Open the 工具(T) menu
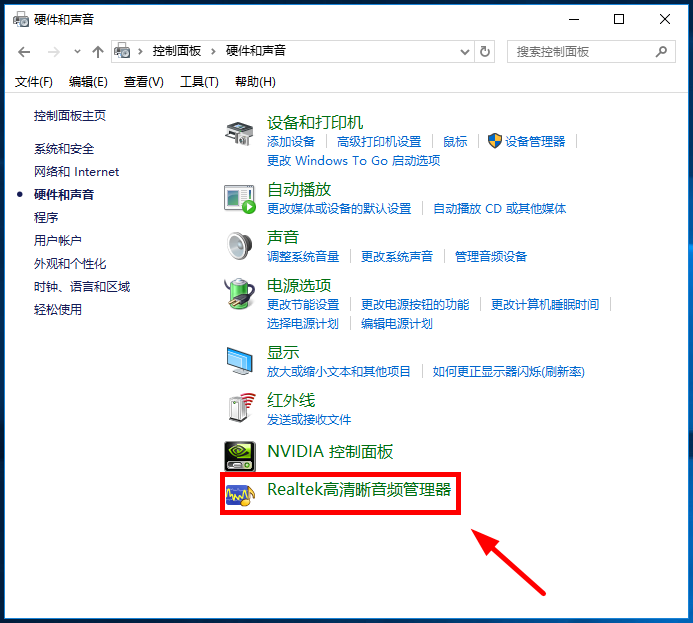693x623 pixels. pyautogui.click(x=199, y=81)
